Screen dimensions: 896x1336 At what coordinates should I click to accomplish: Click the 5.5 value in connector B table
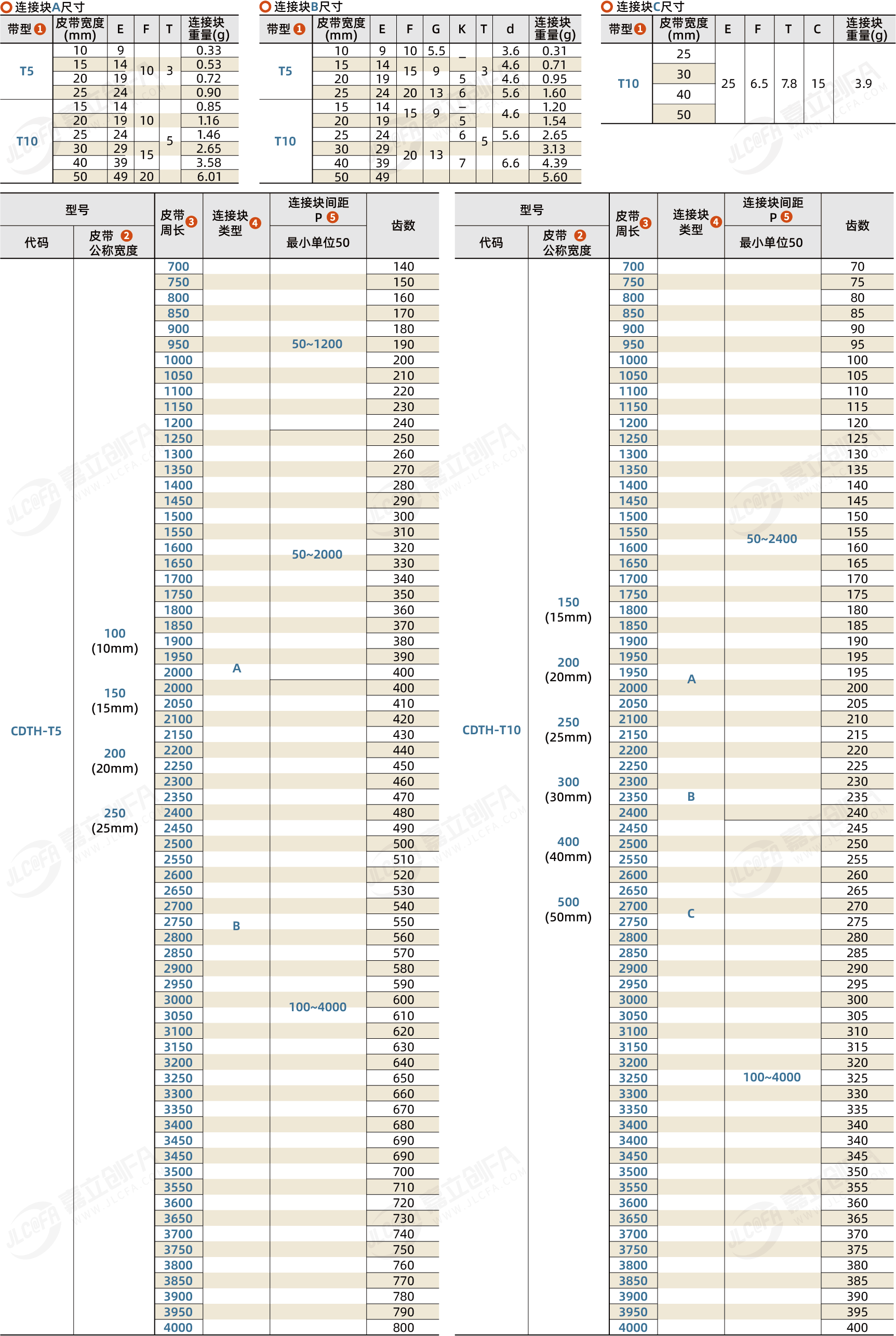[x=436, y=51]
